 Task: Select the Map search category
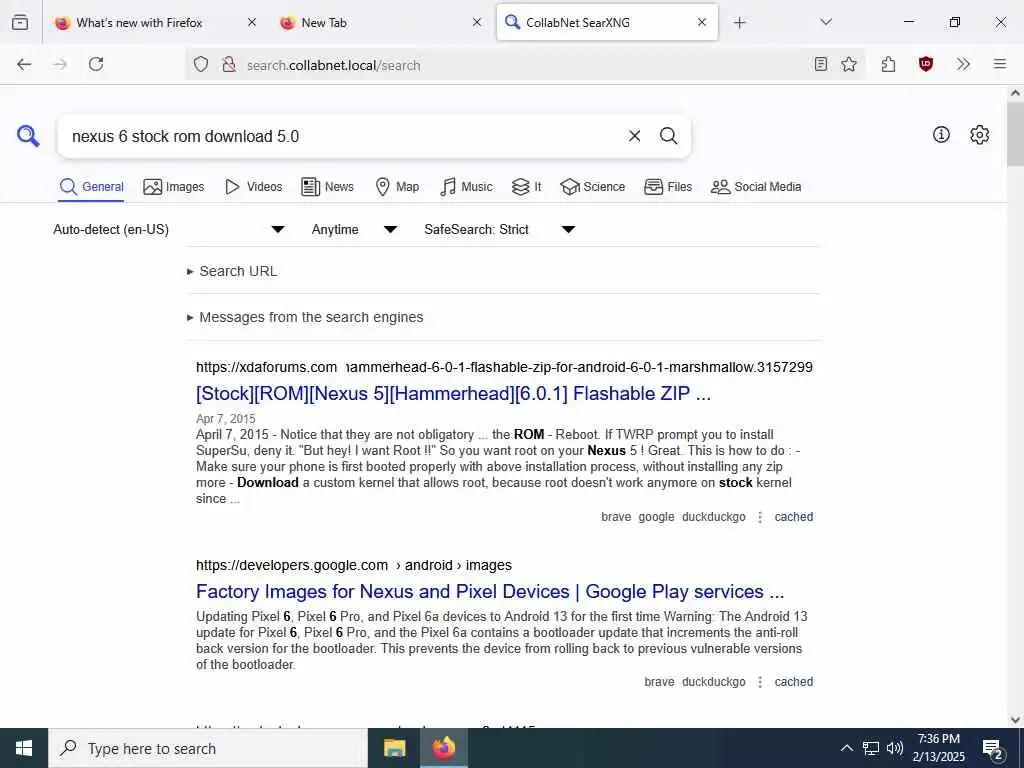pyautogui.click(x=397, y=187)
